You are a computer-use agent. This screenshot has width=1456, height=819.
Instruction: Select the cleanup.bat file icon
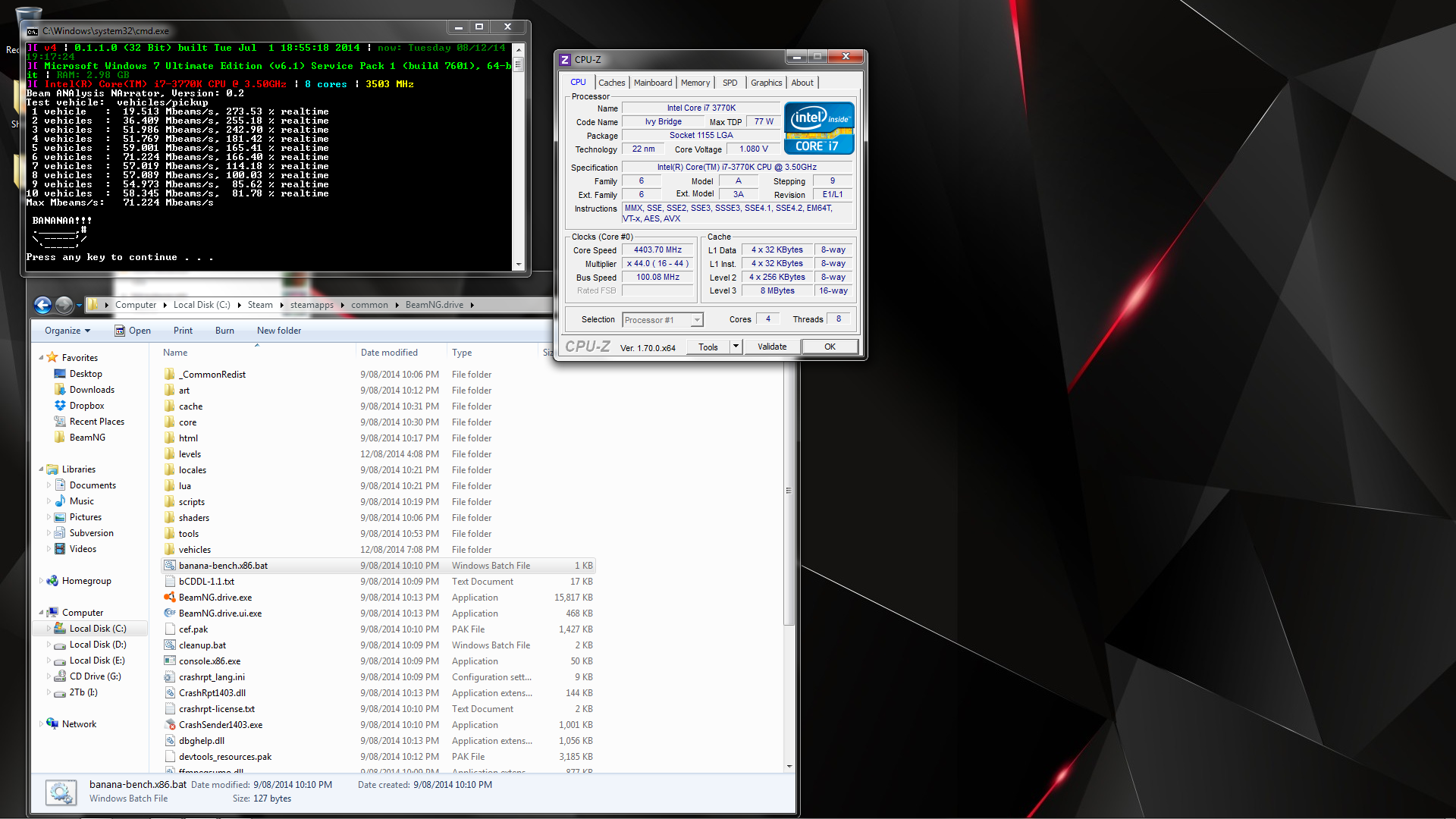coord(170,645)
